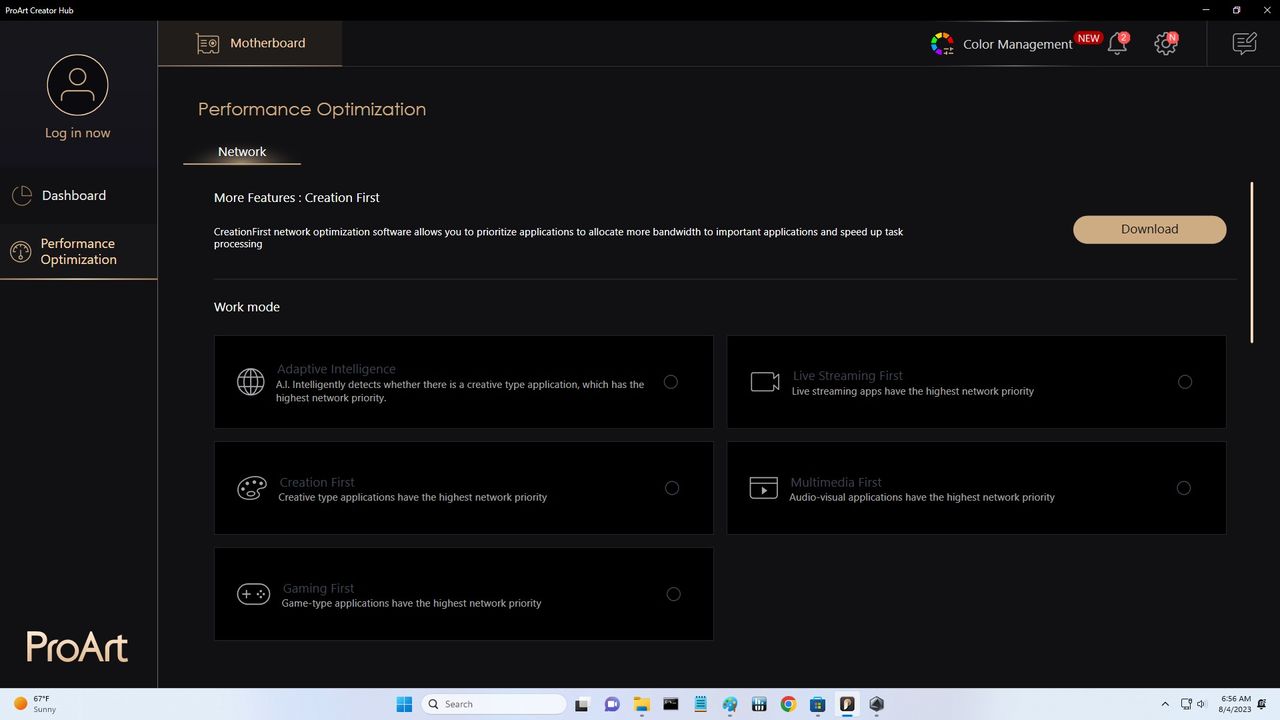Open Microsoft Store from the taskbar
This screenshot has width=1280, height=720.
point(817,704)
